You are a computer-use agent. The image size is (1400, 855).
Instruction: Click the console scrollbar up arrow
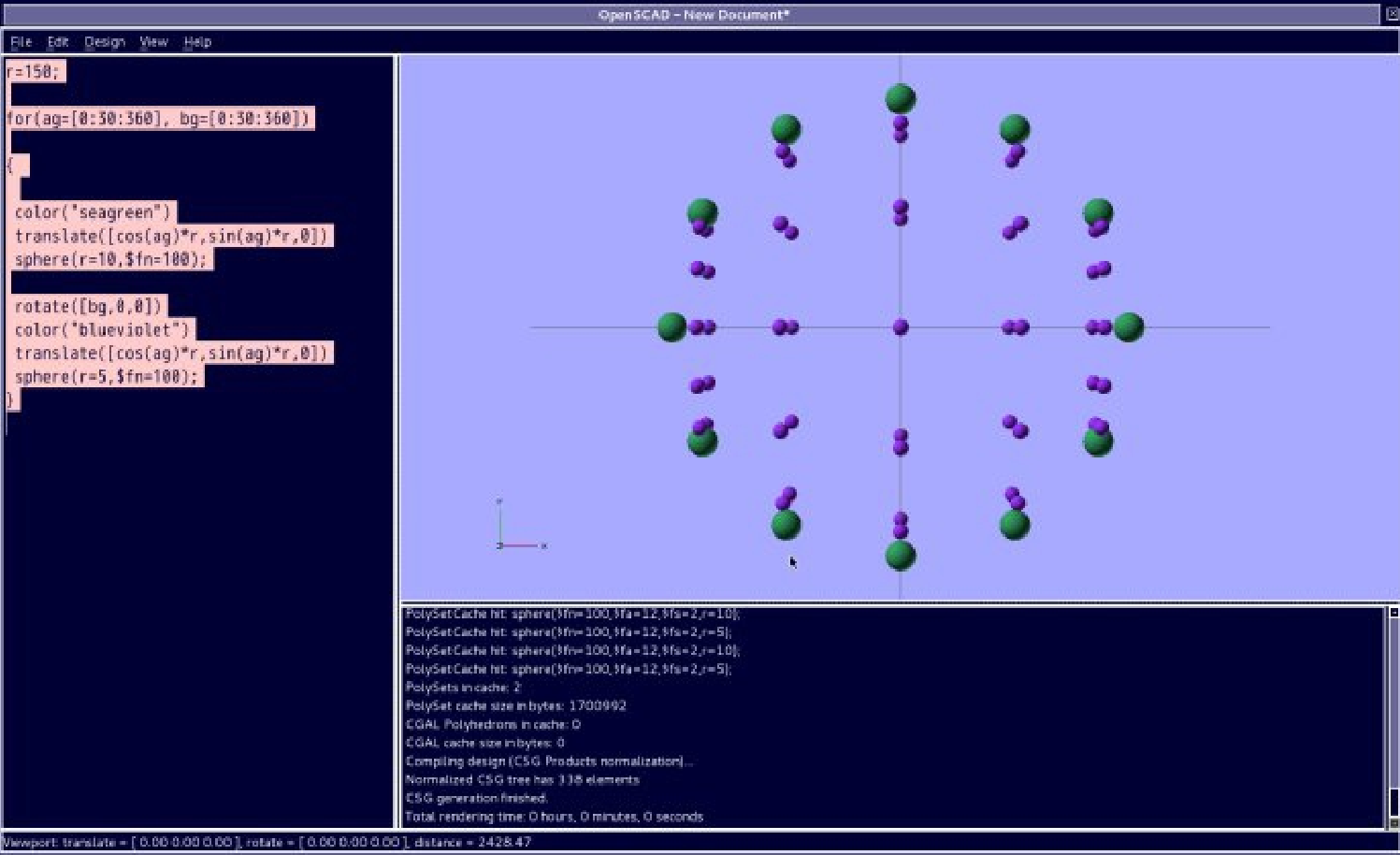coord(1393,613)
